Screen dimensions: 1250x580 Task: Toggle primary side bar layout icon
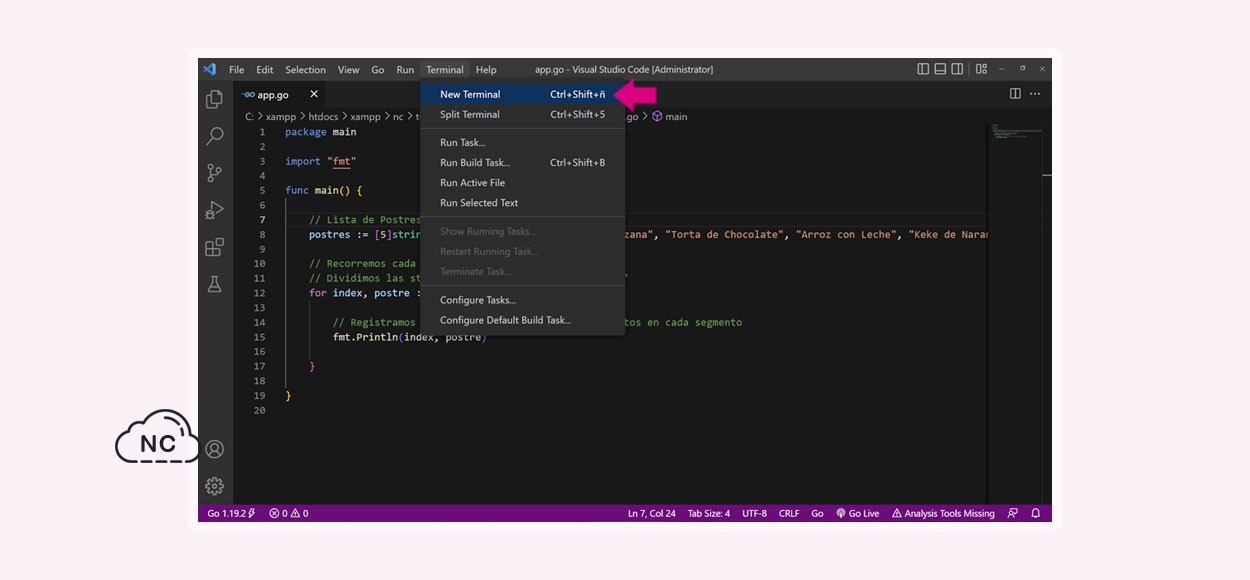[923, 69]
